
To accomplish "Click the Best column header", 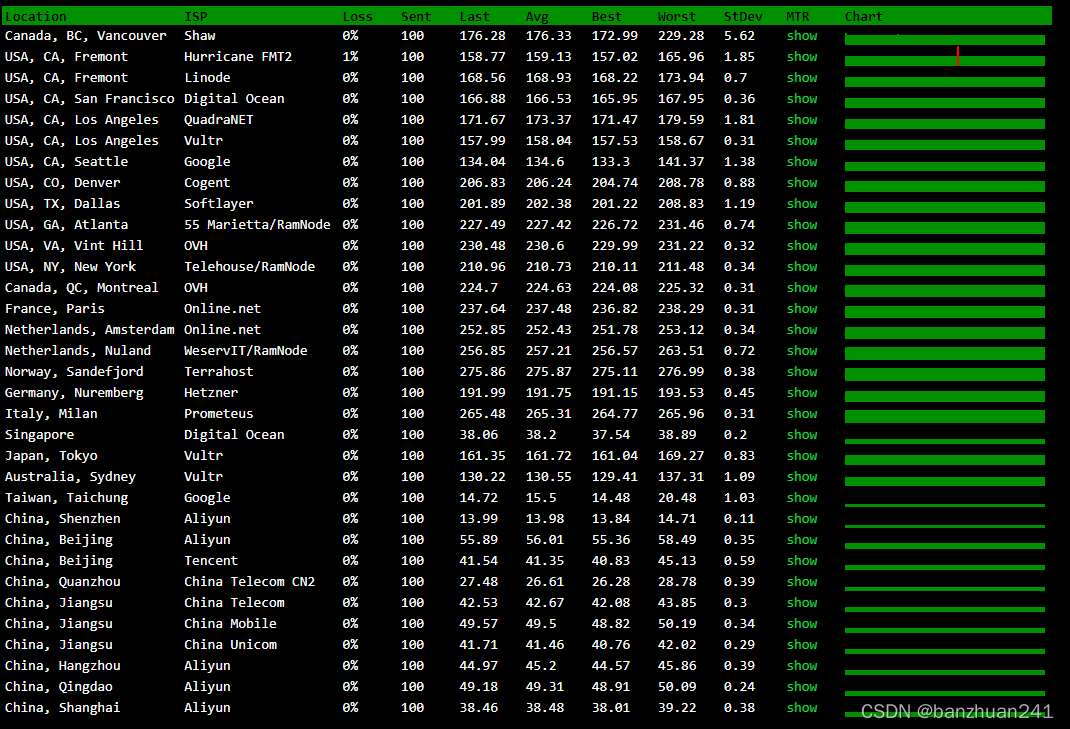I will pos(607,16).
